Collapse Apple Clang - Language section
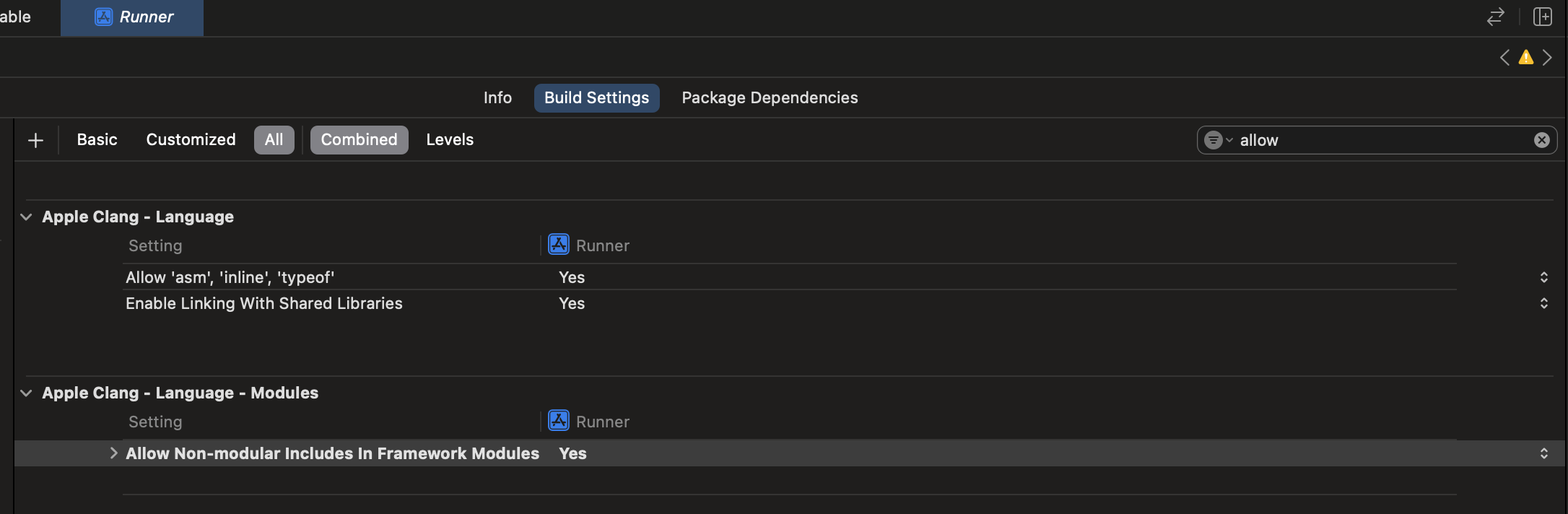Image resolution: width=1568 pixels, height=514 pixels. coord(26,217)
